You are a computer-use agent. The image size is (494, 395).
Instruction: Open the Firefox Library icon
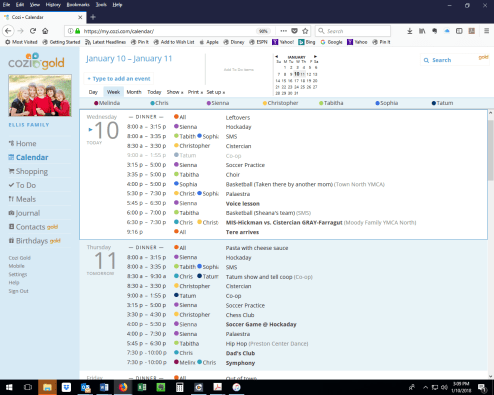[x=422, y=31]
